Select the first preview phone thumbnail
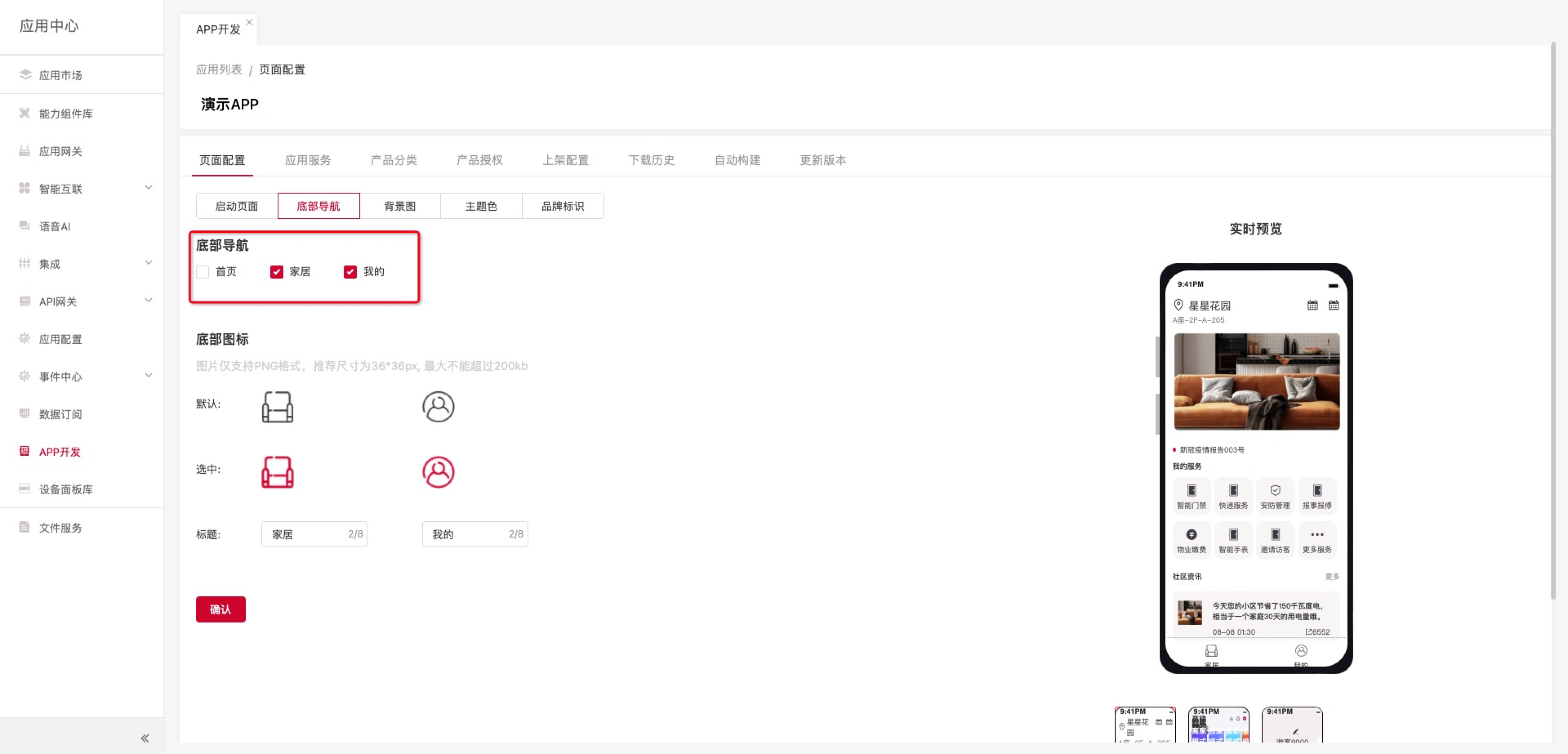Viewport: 1568px width, 754px height. tap(1144, 725)
